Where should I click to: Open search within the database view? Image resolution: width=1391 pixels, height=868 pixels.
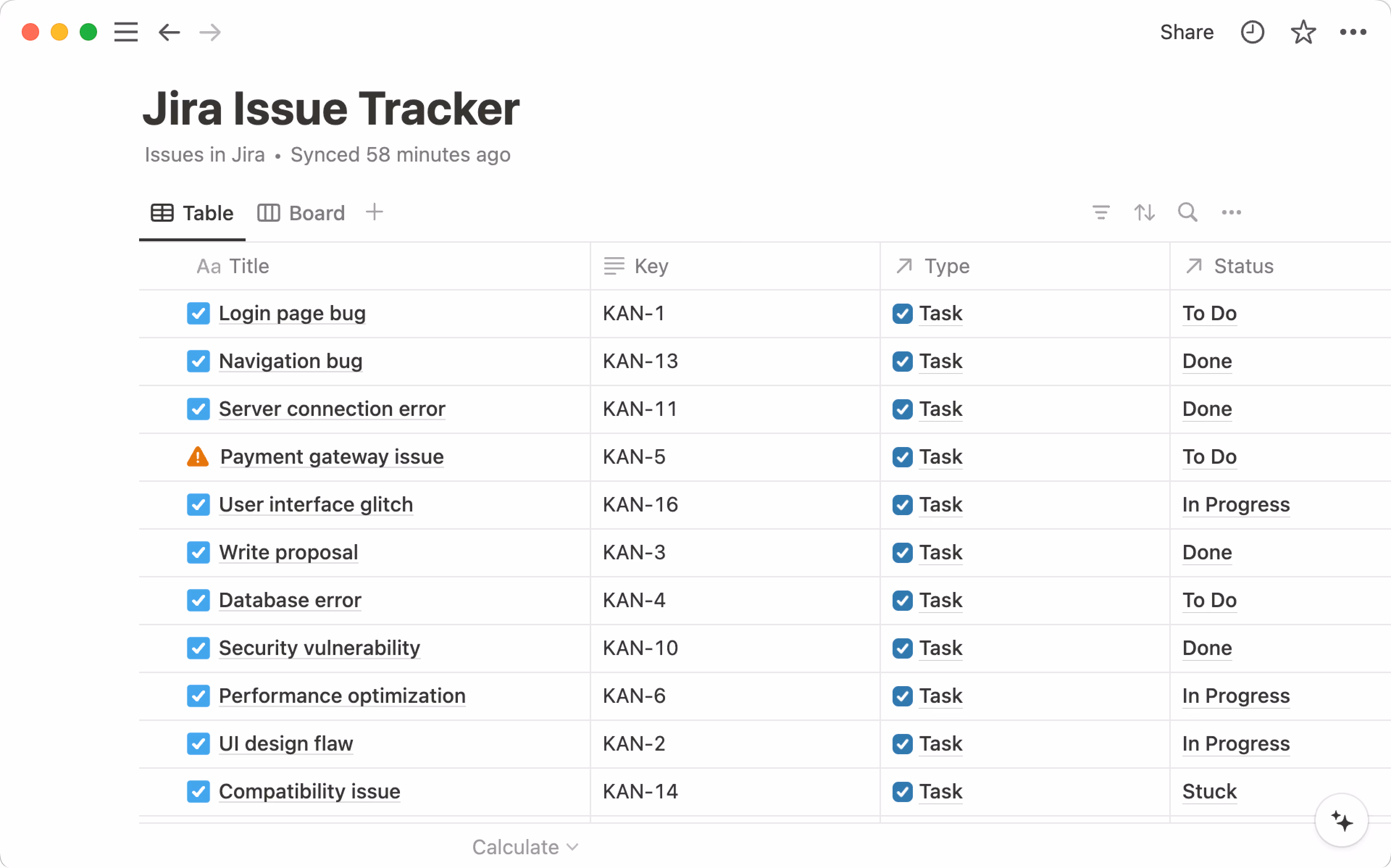[1187, 212]
